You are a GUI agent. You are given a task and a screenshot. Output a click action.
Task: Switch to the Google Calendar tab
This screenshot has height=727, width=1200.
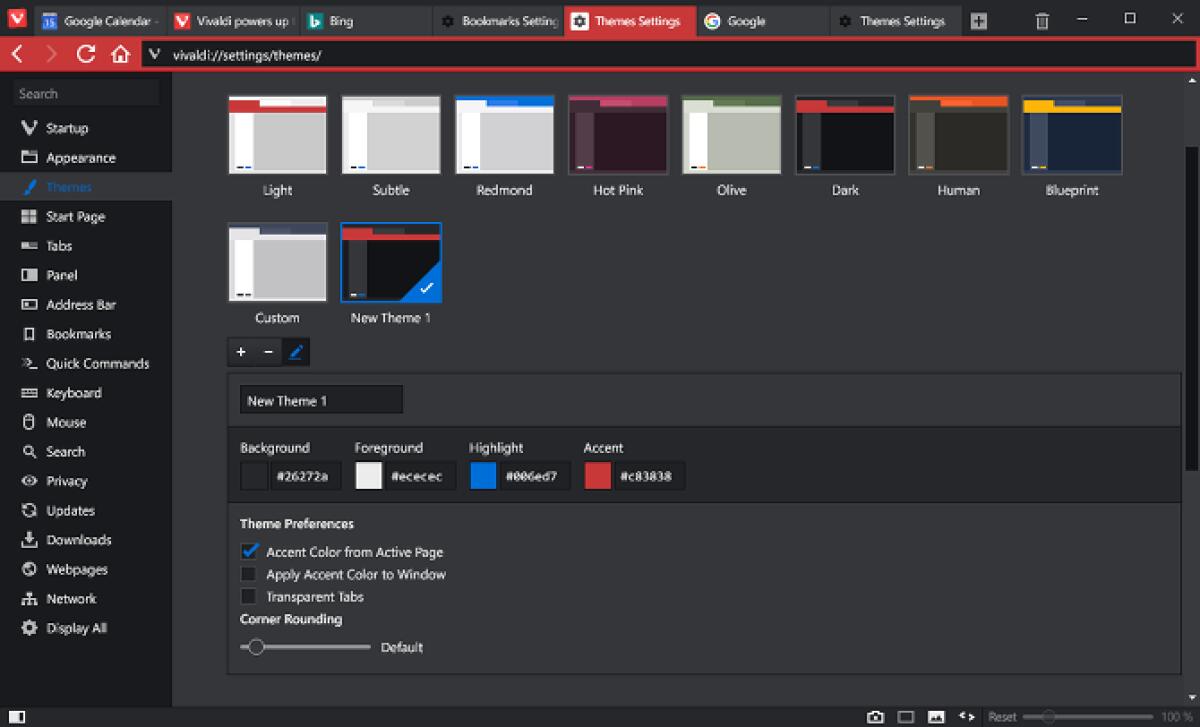pyautogui.click(x=100, y=19)
